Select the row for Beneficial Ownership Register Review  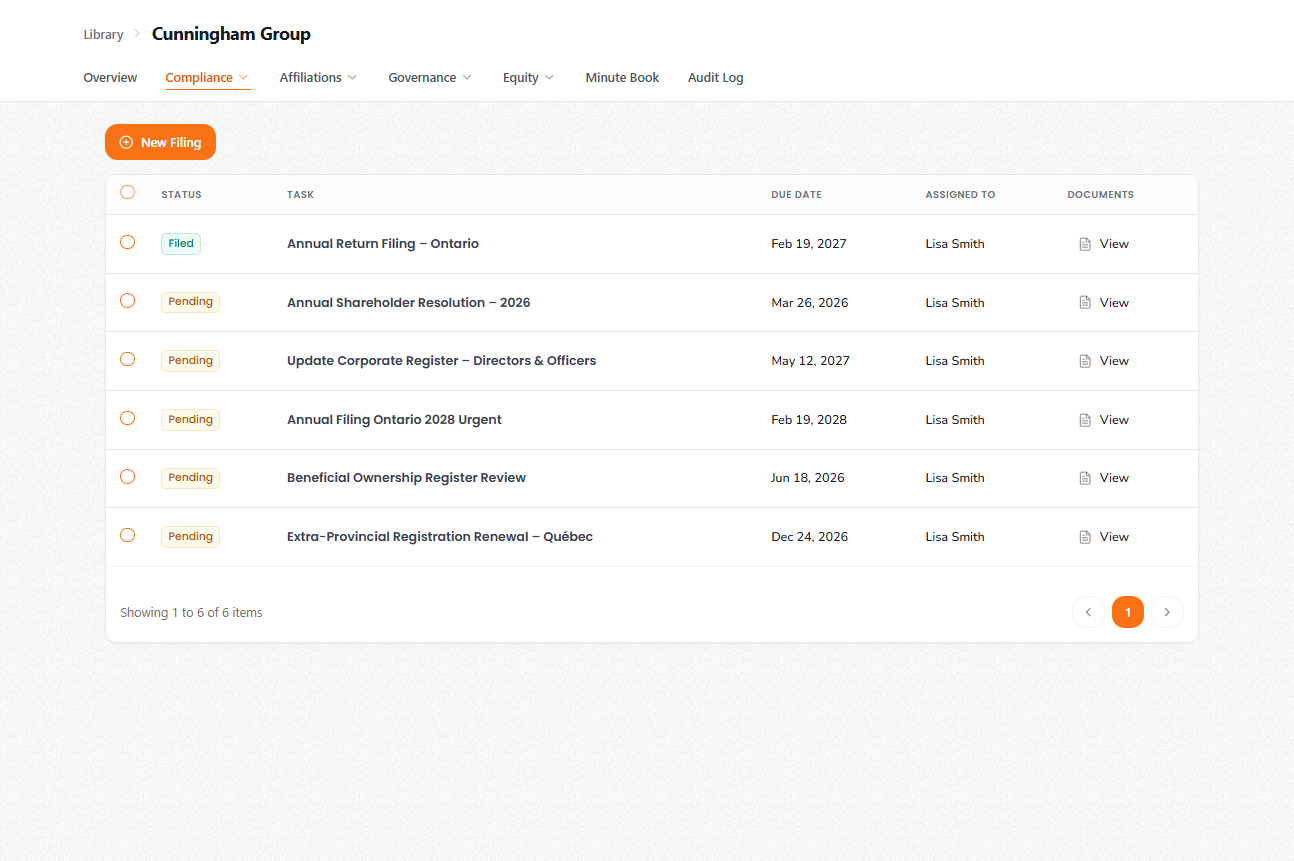pos(127,477)
